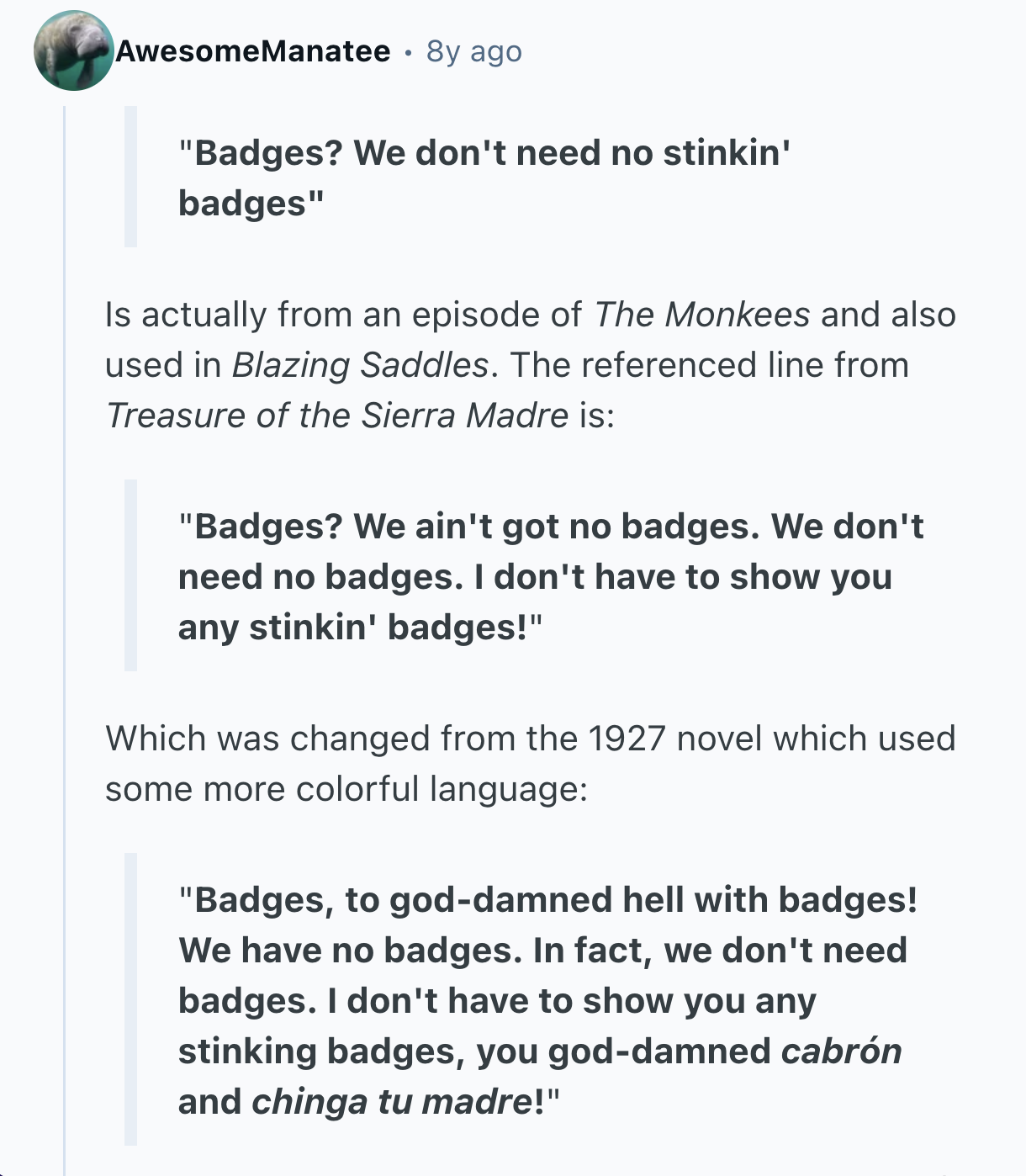Click the vertical bar beside the second blockquote
The width and height of the screenshot is (1026, 1176).
[130, 575]
